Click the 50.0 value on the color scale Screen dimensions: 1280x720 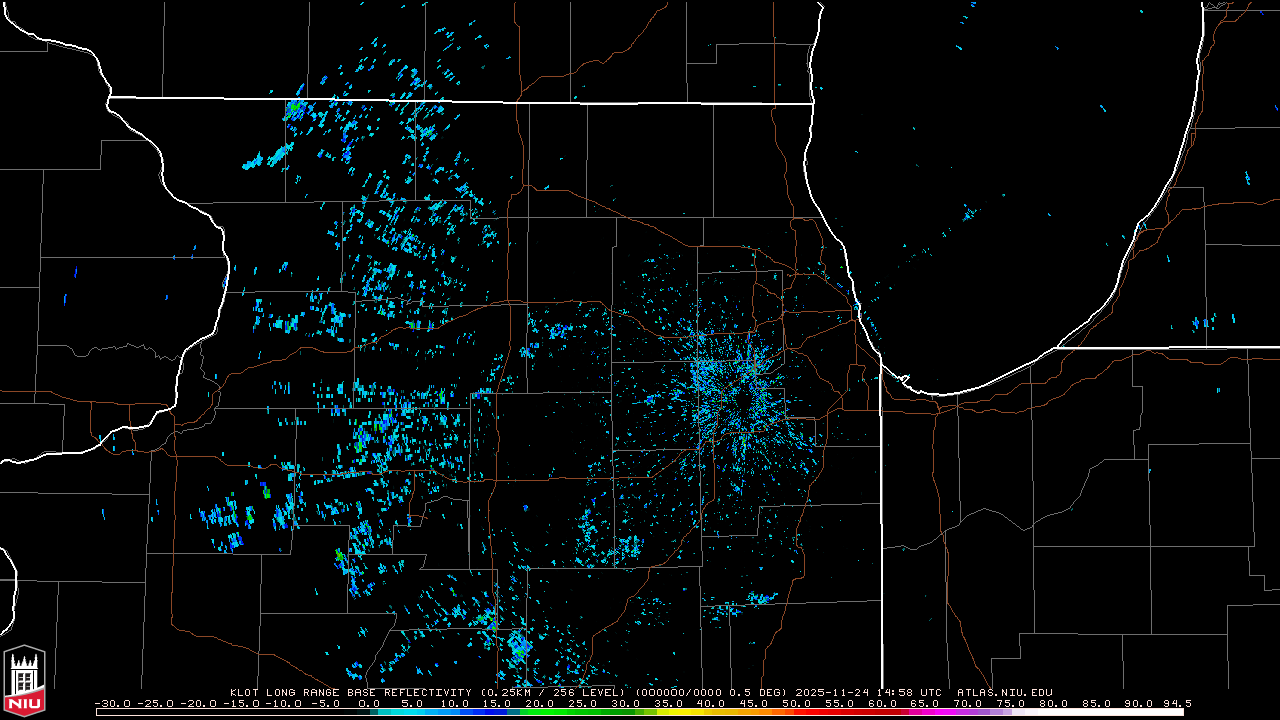click(797, 703)
